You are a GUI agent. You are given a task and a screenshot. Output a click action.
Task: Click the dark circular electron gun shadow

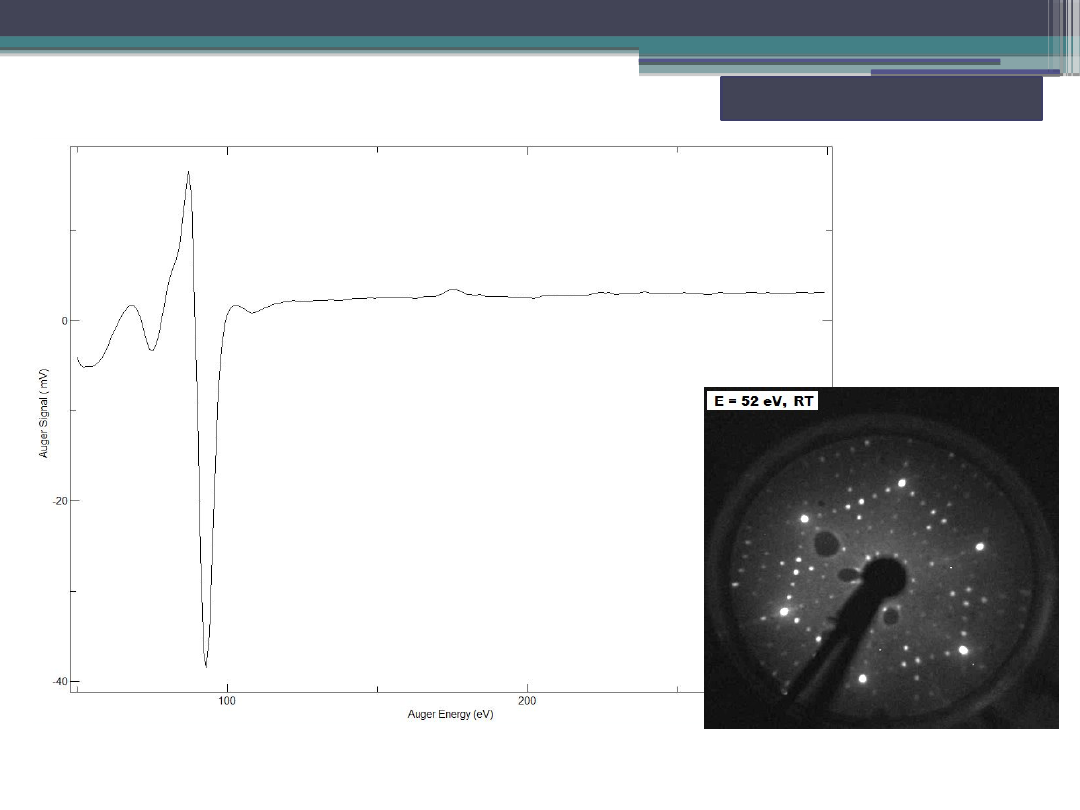pos(884,579)
